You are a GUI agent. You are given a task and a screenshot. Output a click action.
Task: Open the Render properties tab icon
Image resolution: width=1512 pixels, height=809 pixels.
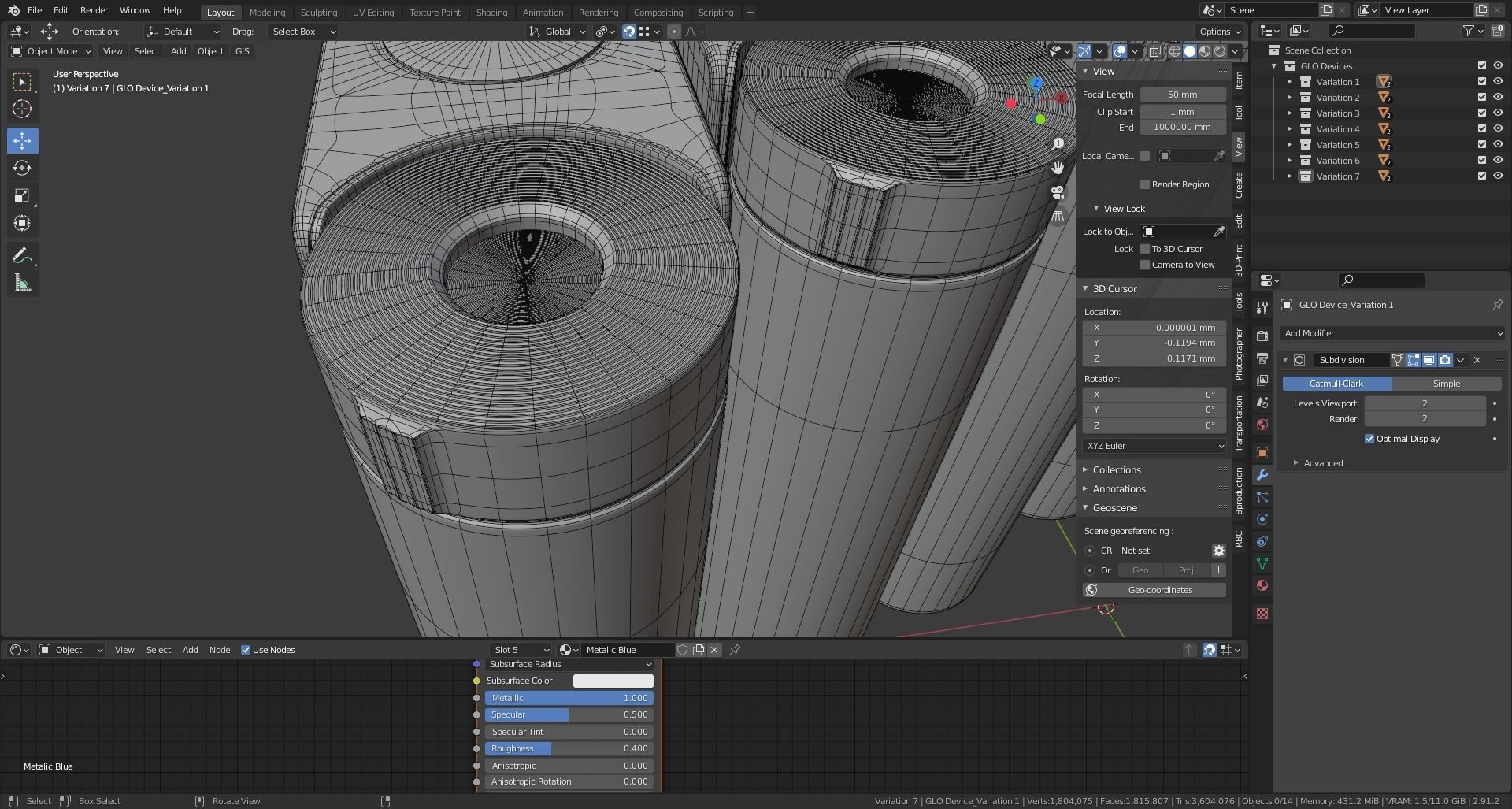[x=1262, y=336]
